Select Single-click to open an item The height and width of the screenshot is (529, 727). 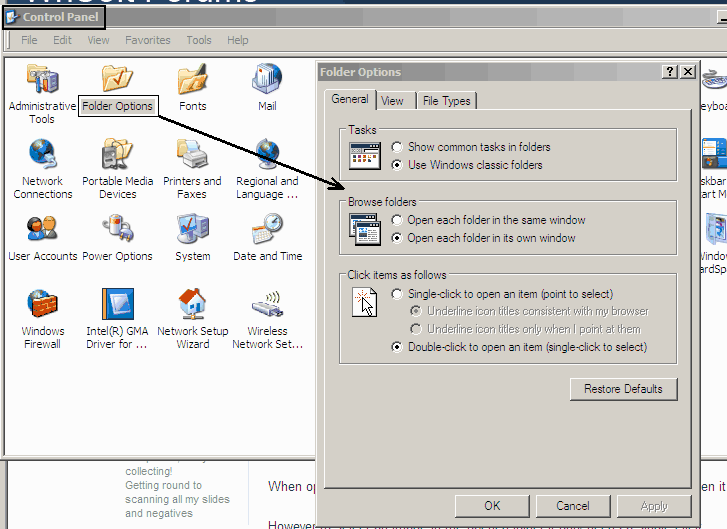(x=502, y=294)
